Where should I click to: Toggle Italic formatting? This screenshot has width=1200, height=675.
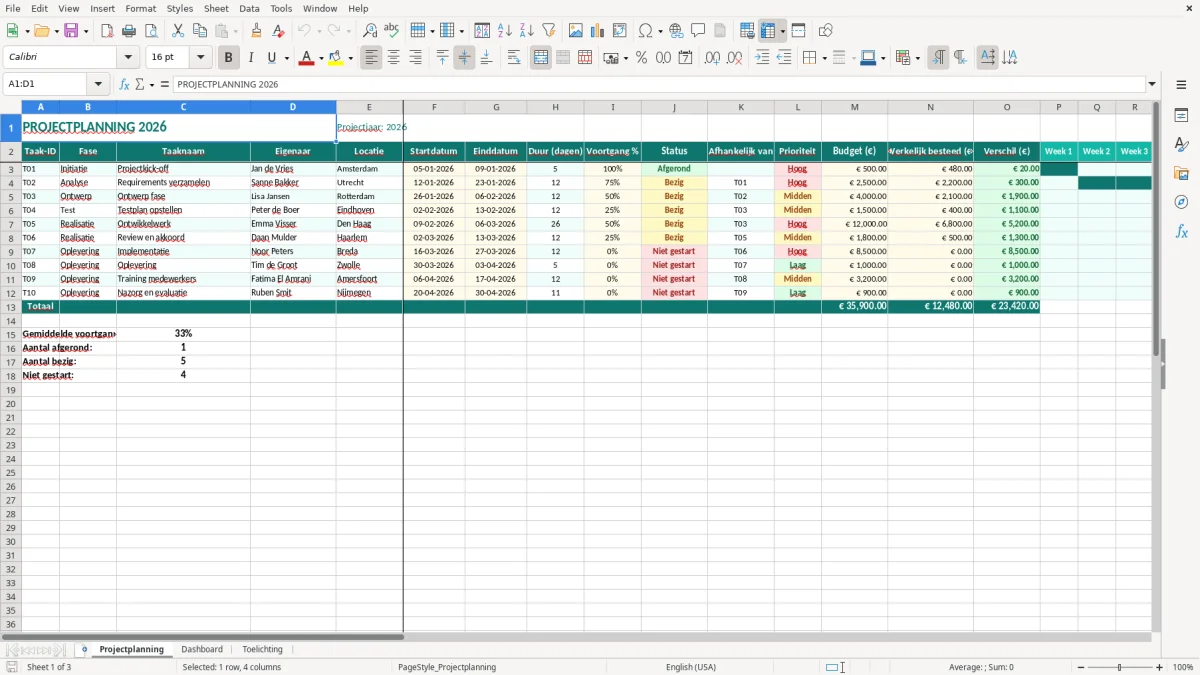pyautogui.click(x=251, y=58)
